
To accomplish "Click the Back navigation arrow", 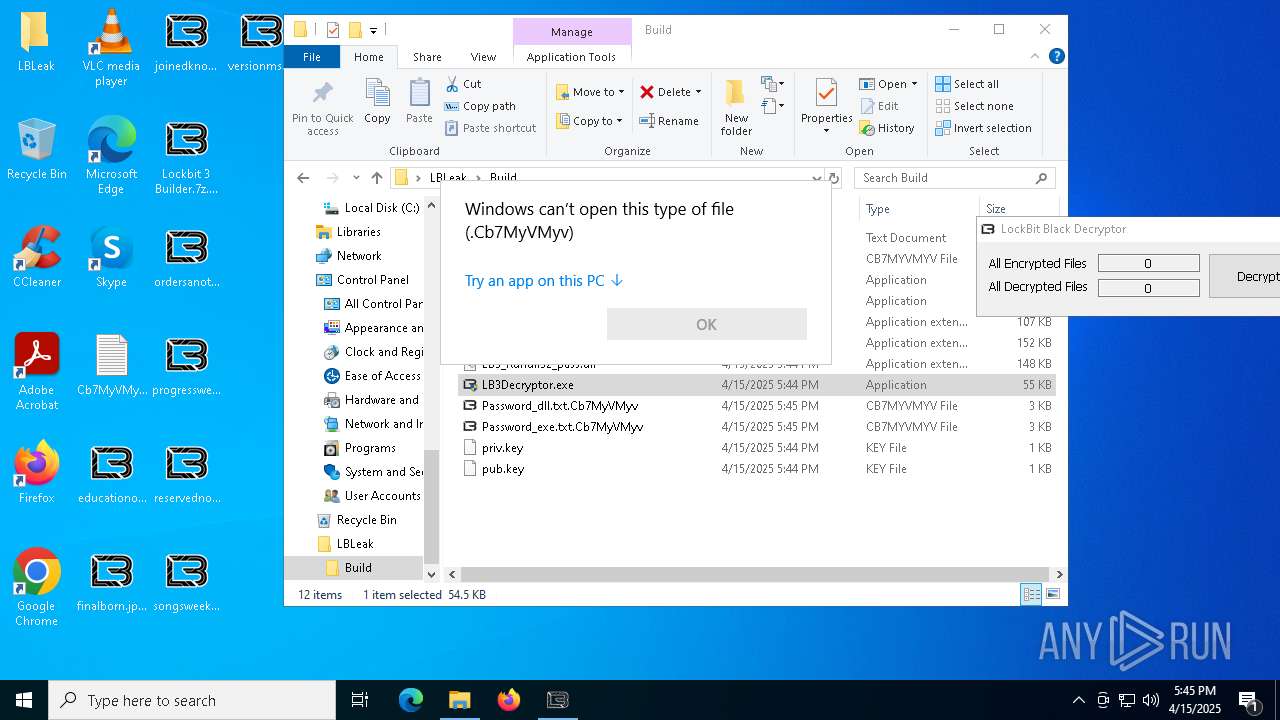I will pos(303,178).
